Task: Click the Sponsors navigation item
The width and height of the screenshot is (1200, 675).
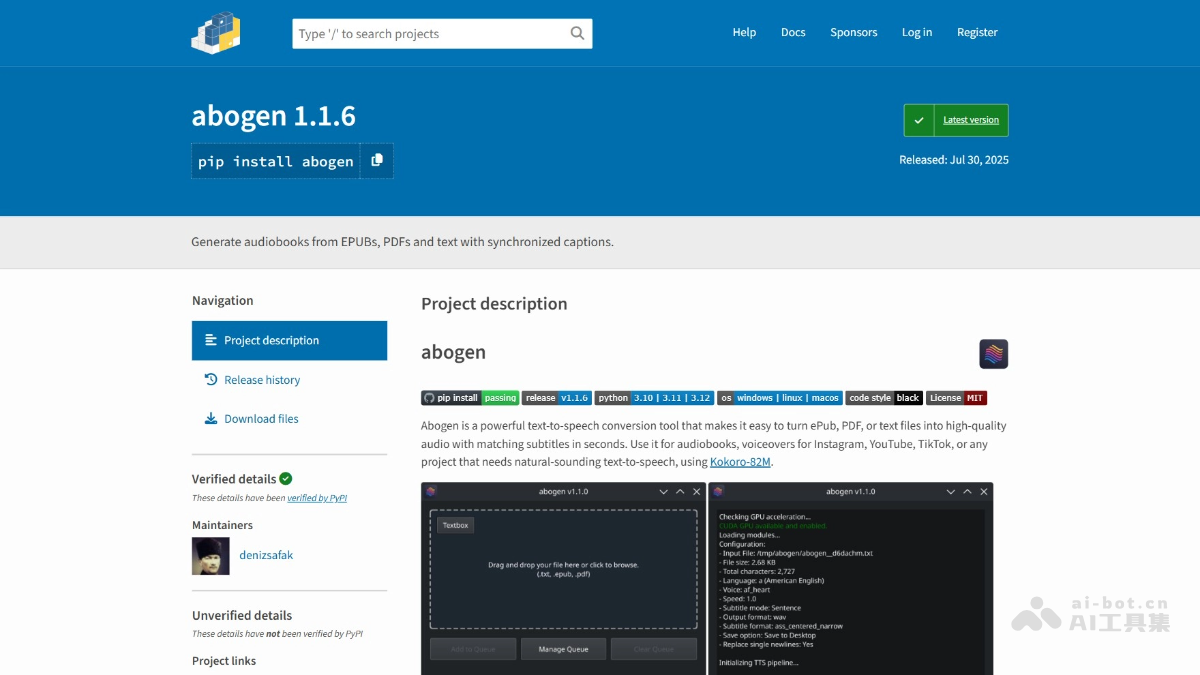Action: pyautogui.click(x=853, y=32)
